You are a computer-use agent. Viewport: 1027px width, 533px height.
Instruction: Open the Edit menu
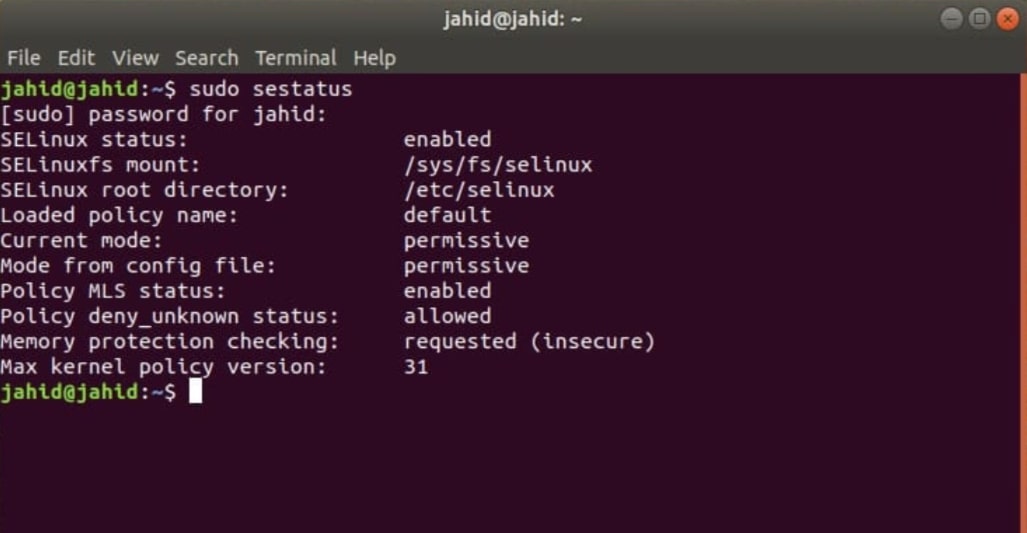(x=76, y=58)
